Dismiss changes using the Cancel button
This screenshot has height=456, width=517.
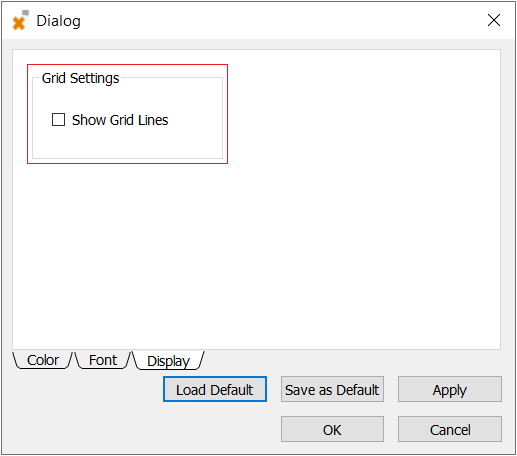pyautogui.click(x=450, y=429)
